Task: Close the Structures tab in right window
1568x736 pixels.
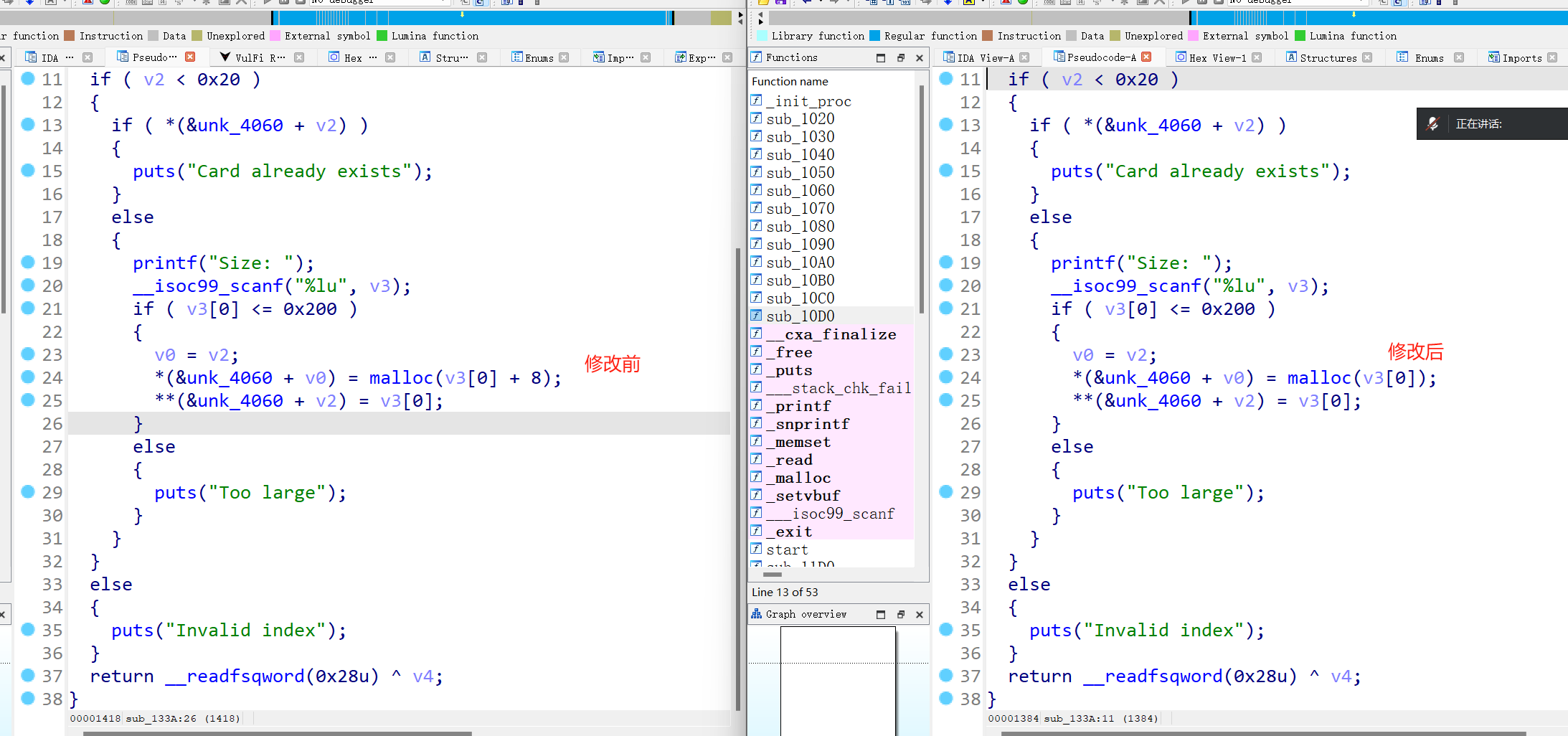Action: click(1367, 57)
